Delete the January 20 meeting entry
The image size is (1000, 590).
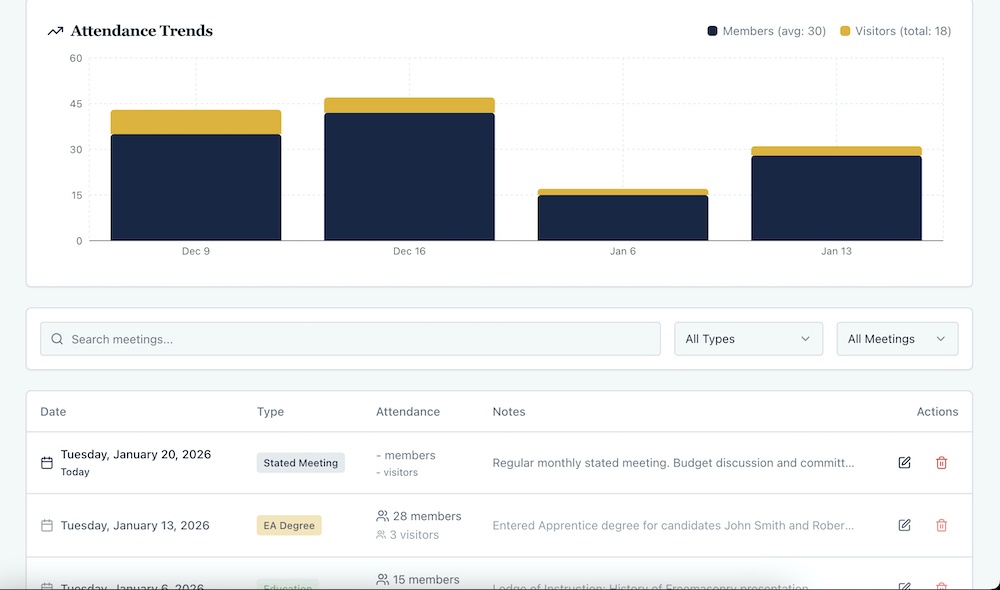coord(941,463)
